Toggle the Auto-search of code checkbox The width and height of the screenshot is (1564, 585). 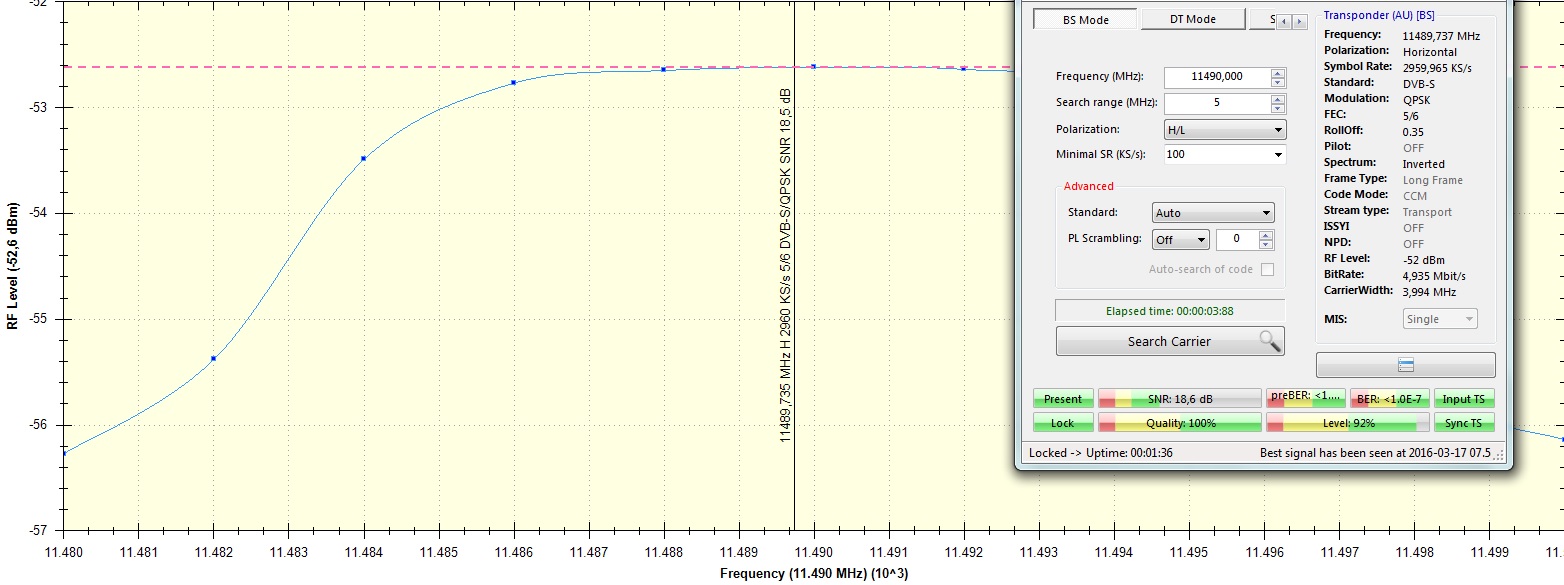[x=1267, y=269]
